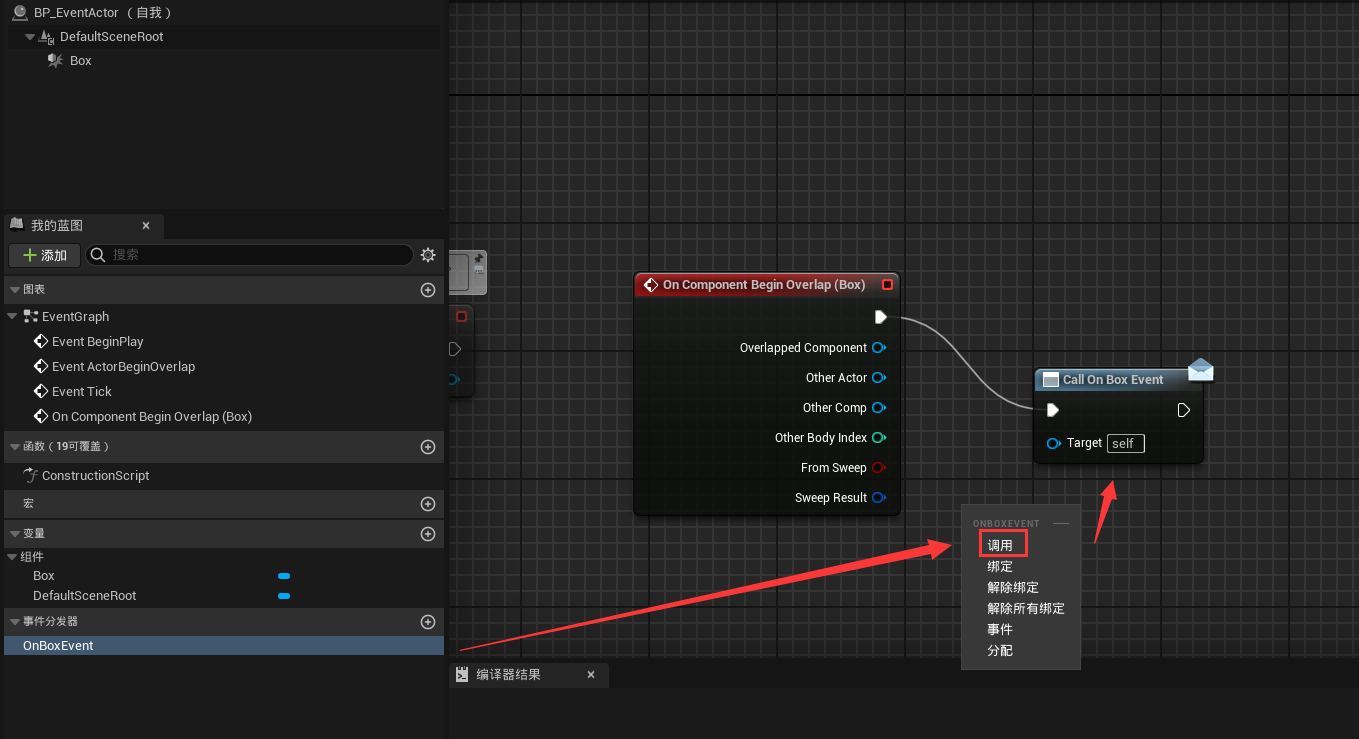This screenshot has height=739, width=1359.
Task: Click the envelope dispatcher icon on node
Action: coord(1201,370)
